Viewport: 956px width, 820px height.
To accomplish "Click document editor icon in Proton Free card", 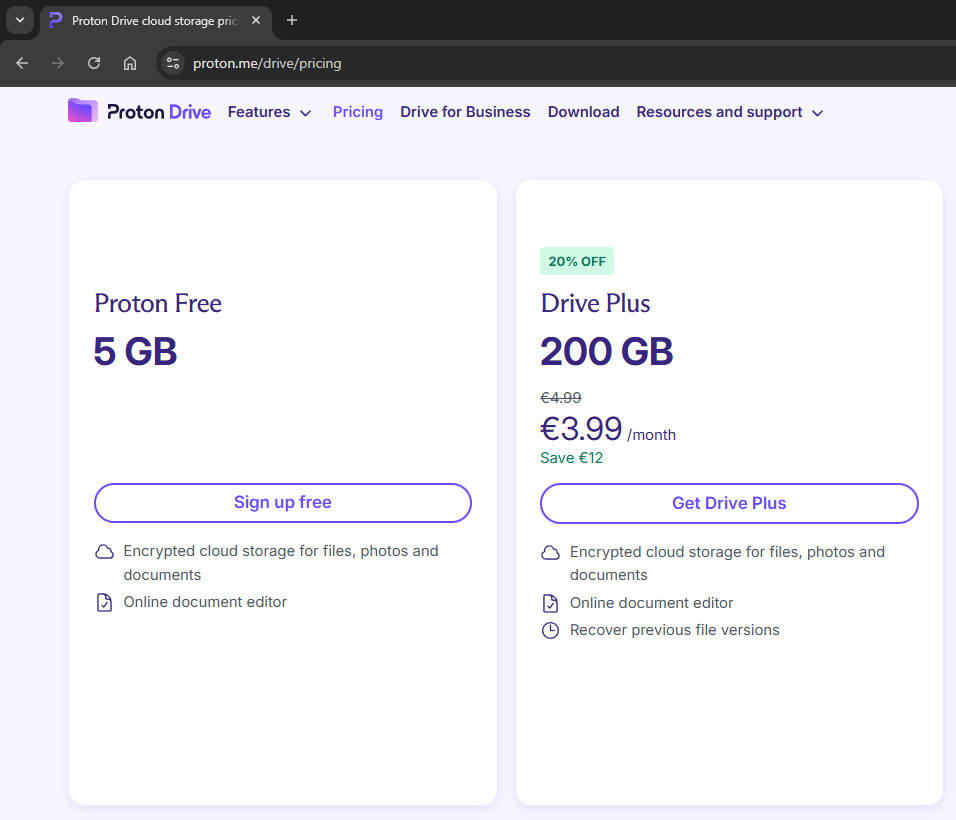I will tap(104, 602).
